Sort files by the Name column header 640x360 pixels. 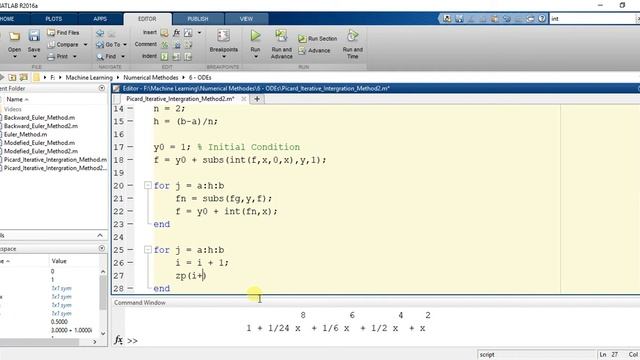click(18, 99)
